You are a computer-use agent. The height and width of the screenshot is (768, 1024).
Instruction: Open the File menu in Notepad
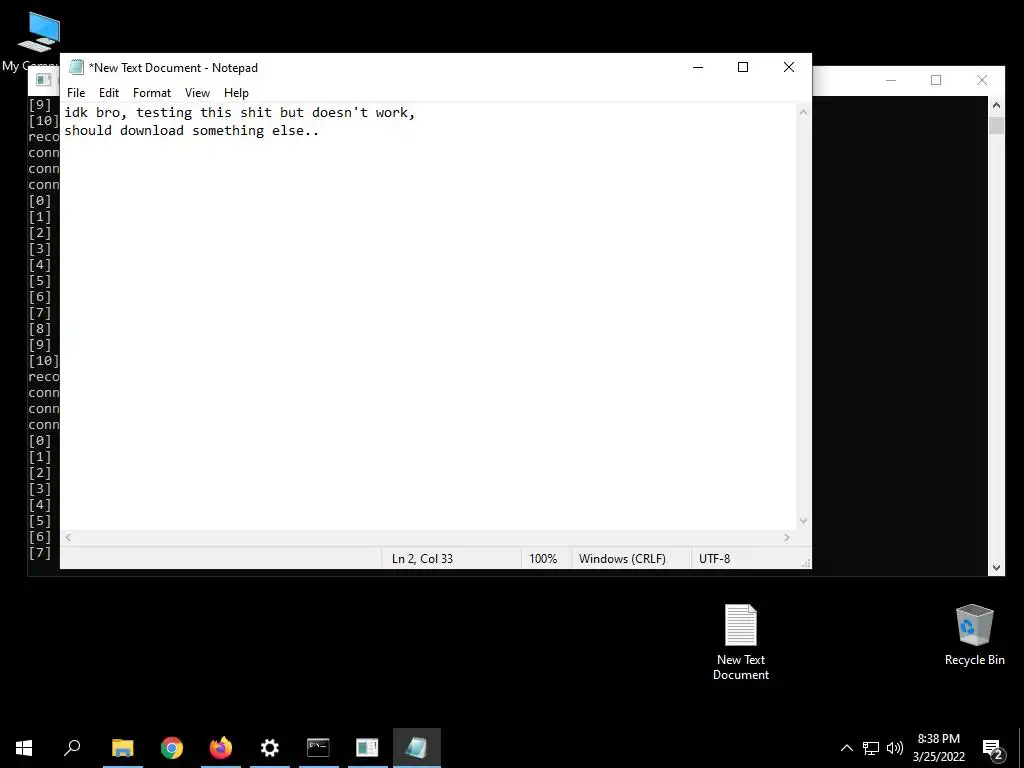click(76, 93)
